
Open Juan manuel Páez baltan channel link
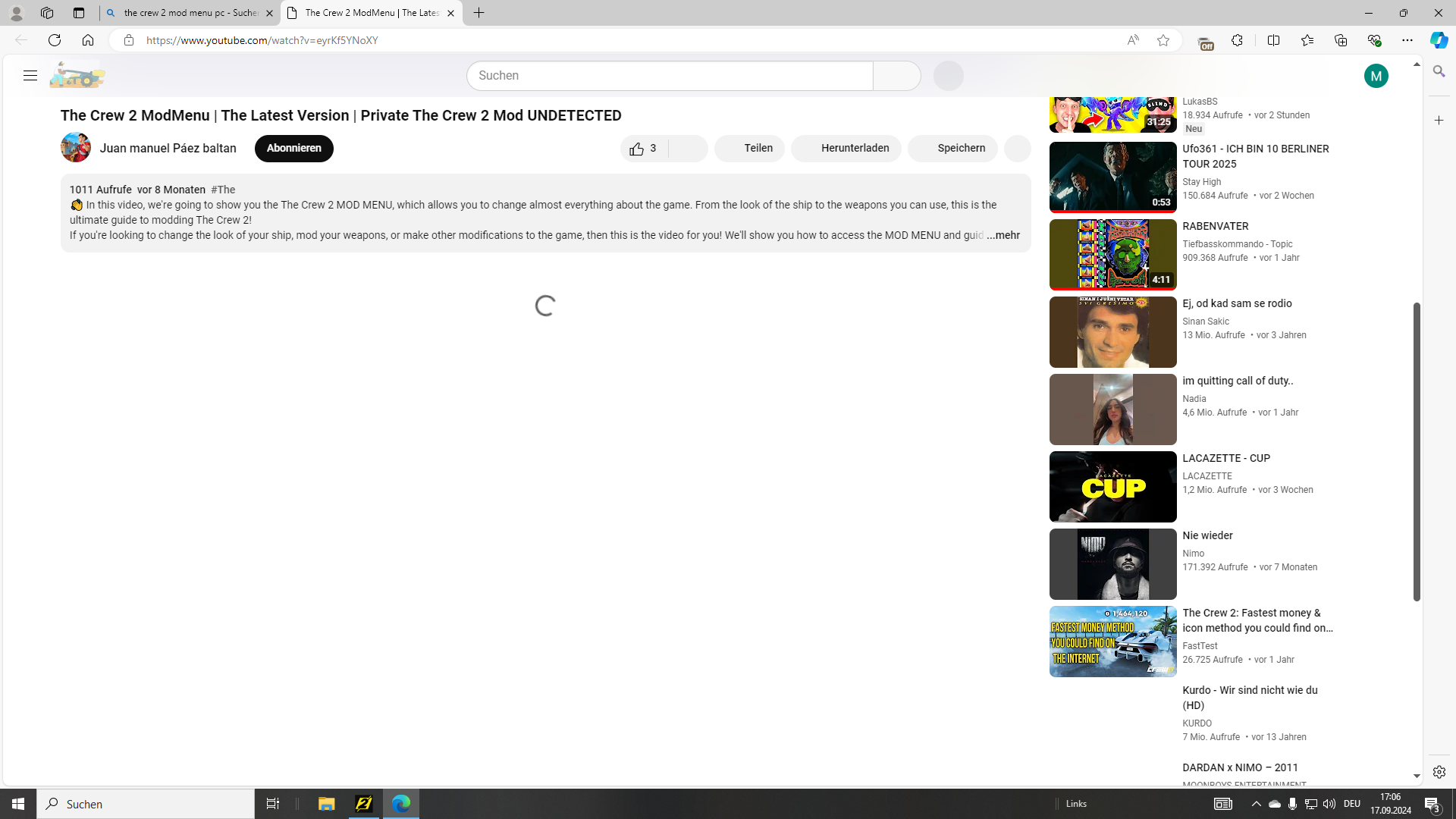(168, 149)
